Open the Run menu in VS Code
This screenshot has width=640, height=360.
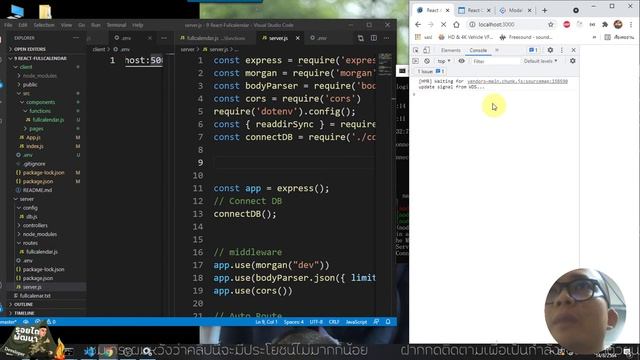pyautogui.click(x=96, y=25)
